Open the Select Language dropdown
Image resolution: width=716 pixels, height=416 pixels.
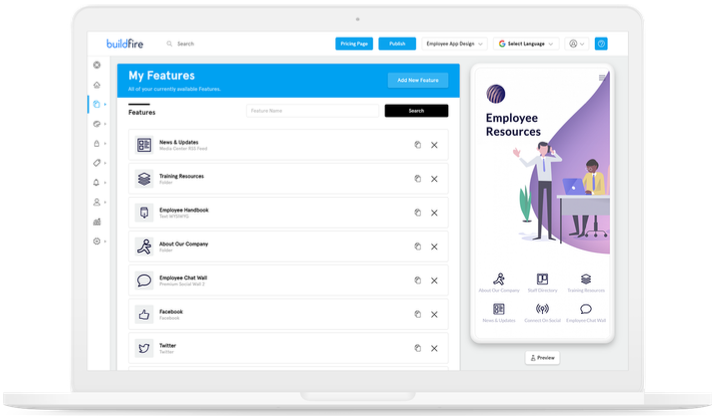click(528, 44)
